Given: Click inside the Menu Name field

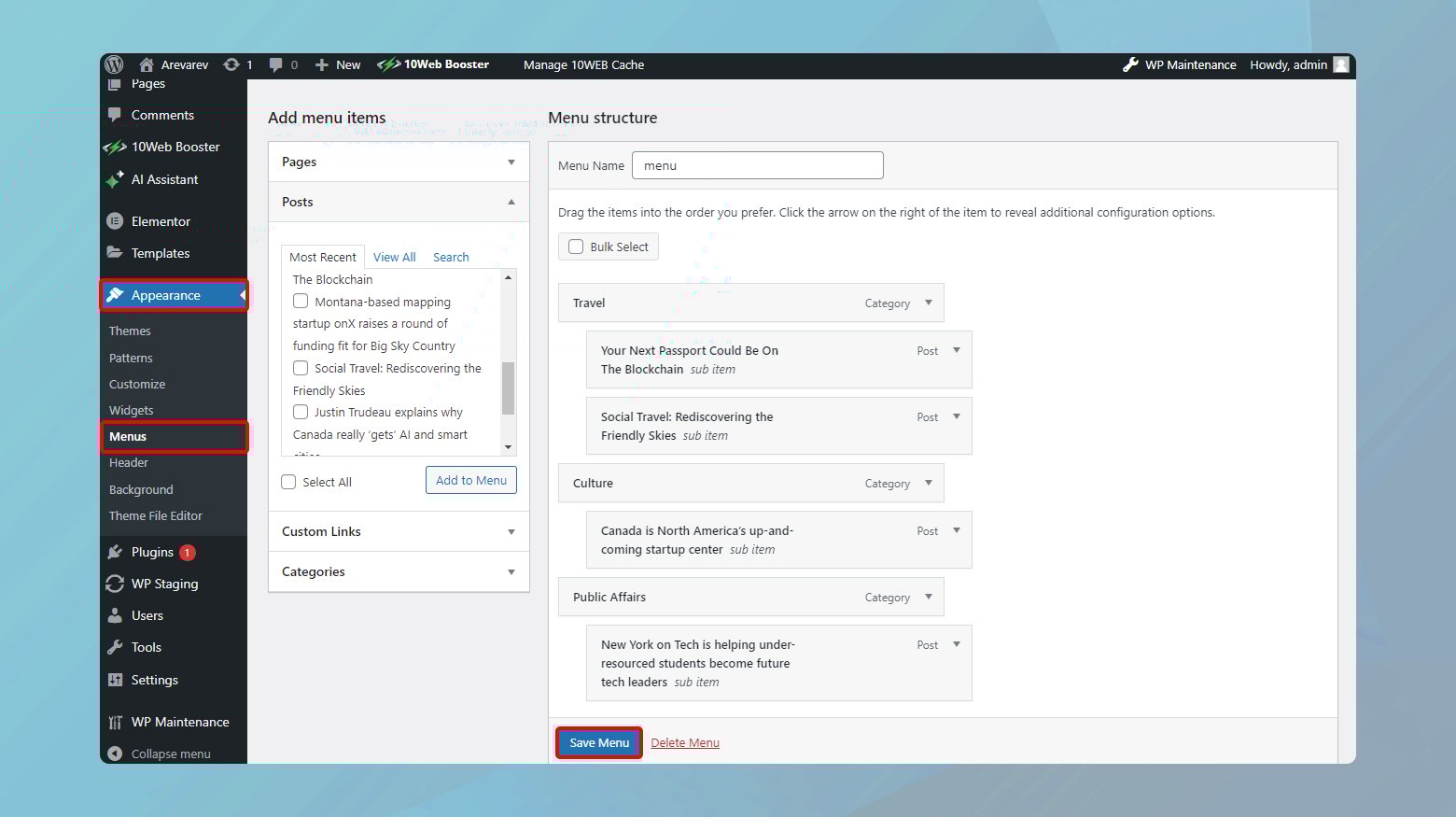Looking at the screenshot, I should [x=757, y=165].
